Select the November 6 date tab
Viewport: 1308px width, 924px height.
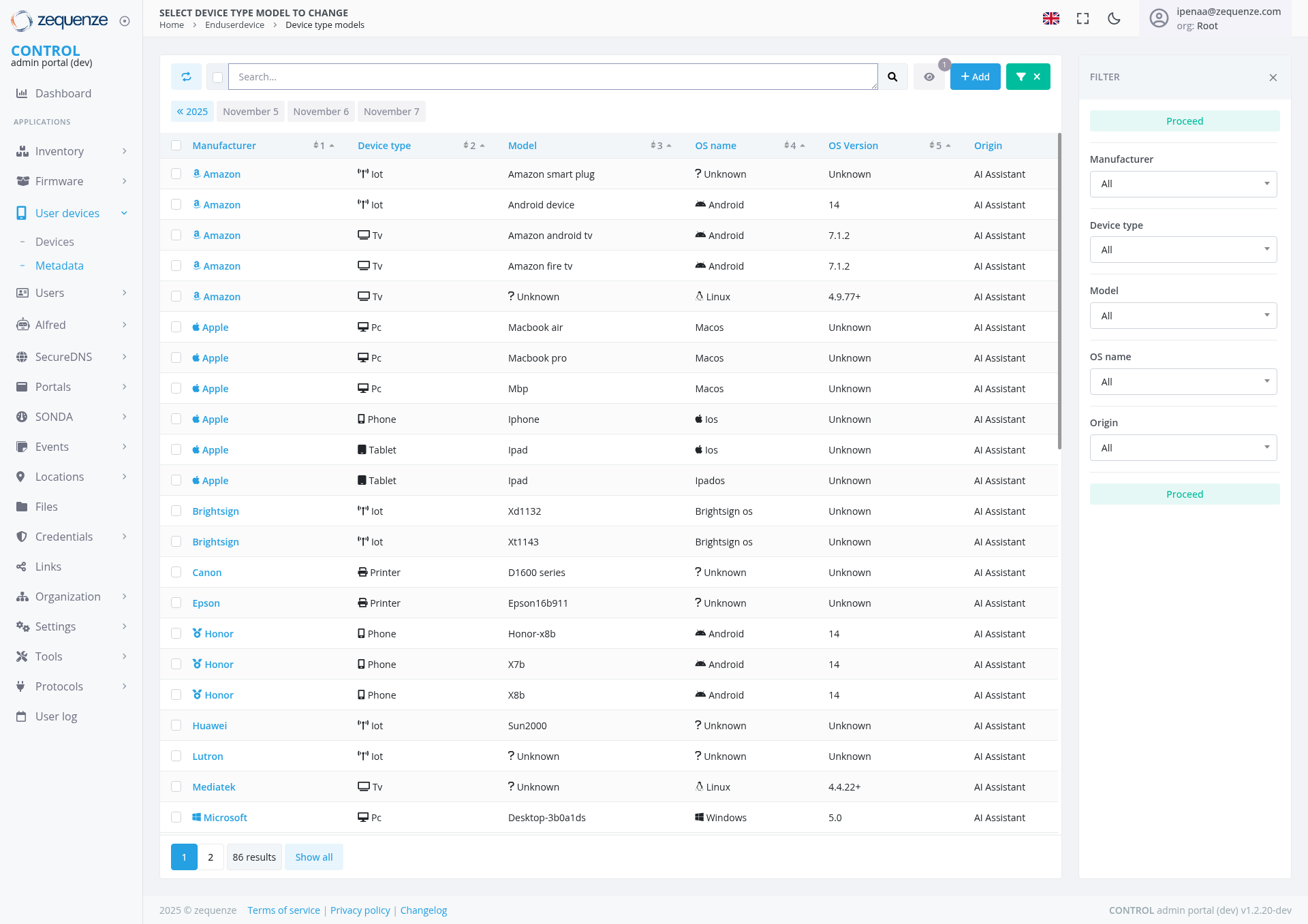tap(321, 112)
